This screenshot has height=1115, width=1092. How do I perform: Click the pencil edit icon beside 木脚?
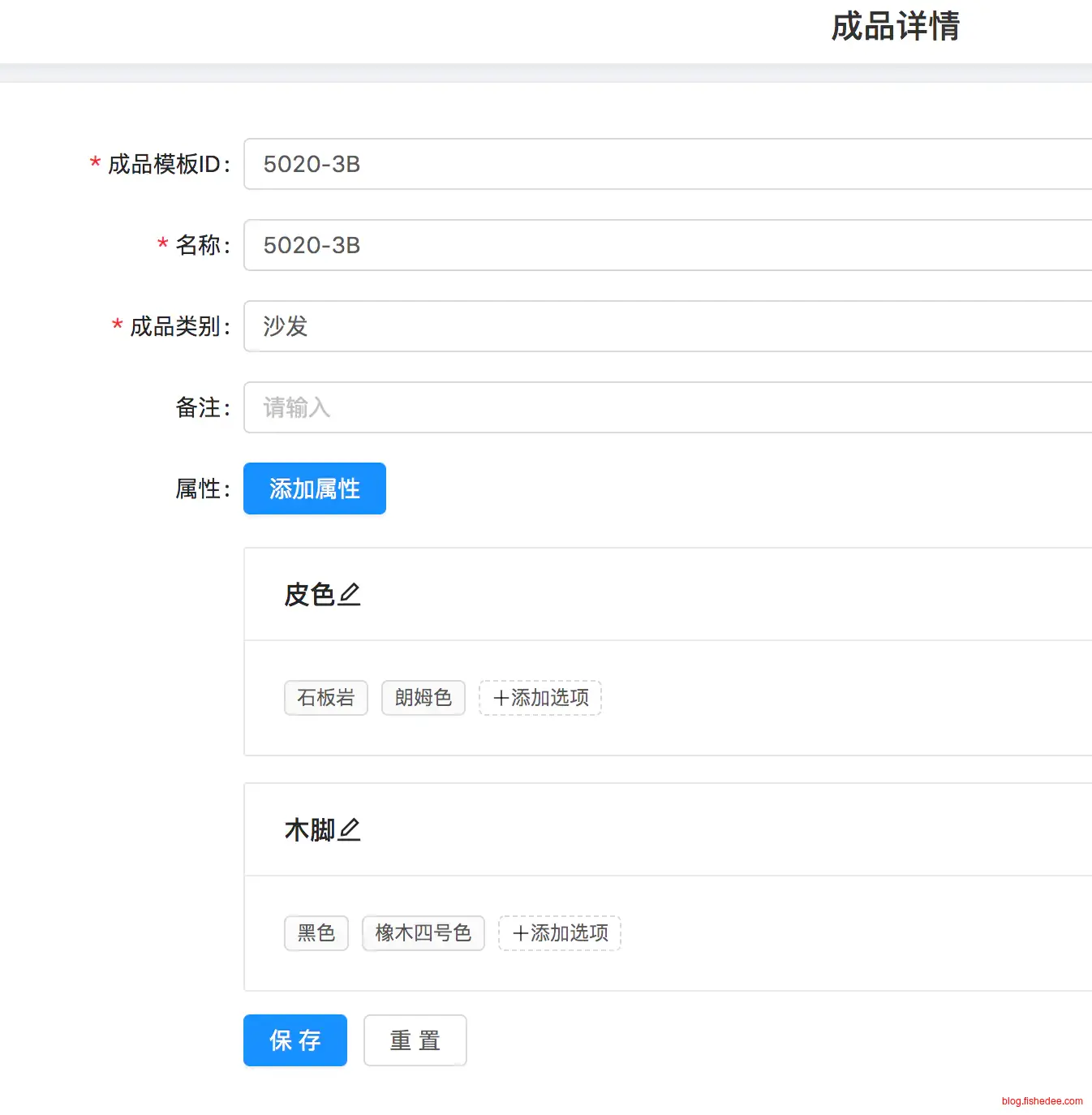point(350,830)
